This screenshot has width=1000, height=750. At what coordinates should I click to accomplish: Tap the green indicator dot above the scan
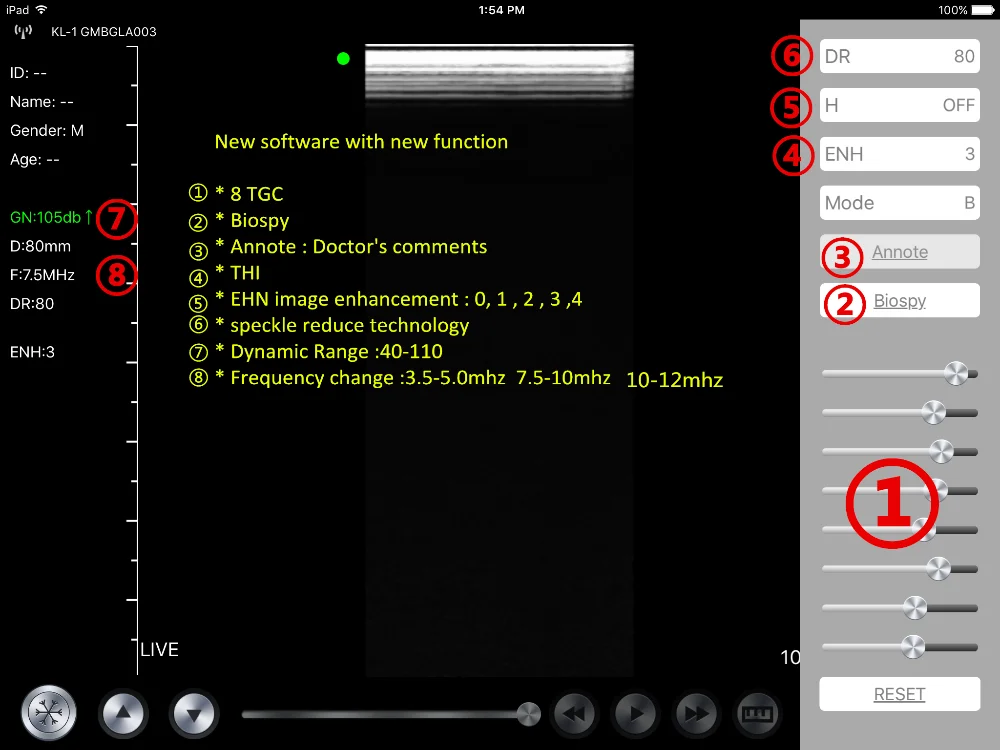pyautogui.click(x=343, y=59)
